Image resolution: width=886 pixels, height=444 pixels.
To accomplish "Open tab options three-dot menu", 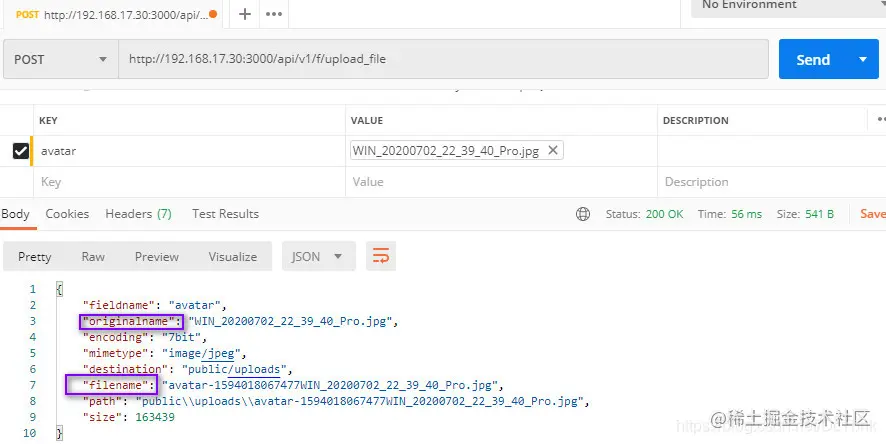I will click(x=274, y=14).
